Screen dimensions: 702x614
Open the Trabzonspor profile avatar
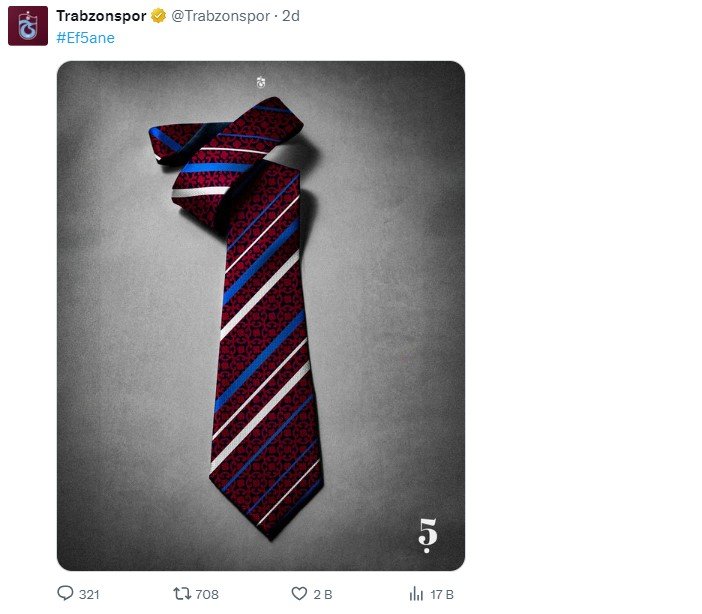coord(28,25)
